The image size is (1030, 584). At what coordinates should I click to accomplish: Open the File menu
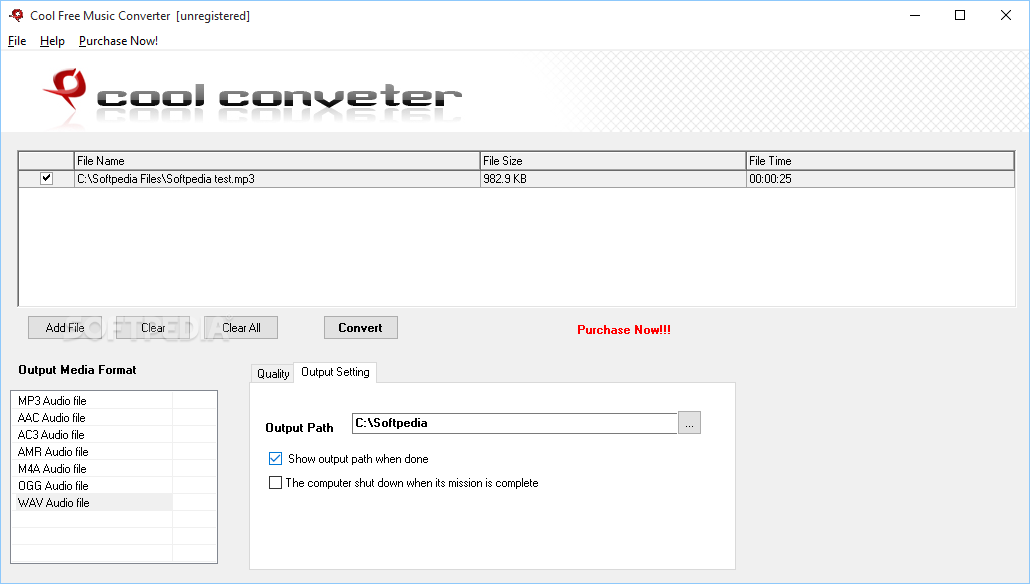tap(17, 41)
